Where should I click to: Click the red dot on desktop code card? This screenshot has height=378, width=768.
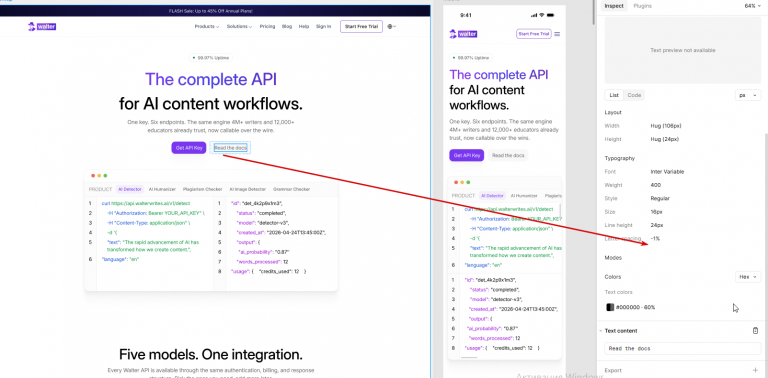coord(93,176)
